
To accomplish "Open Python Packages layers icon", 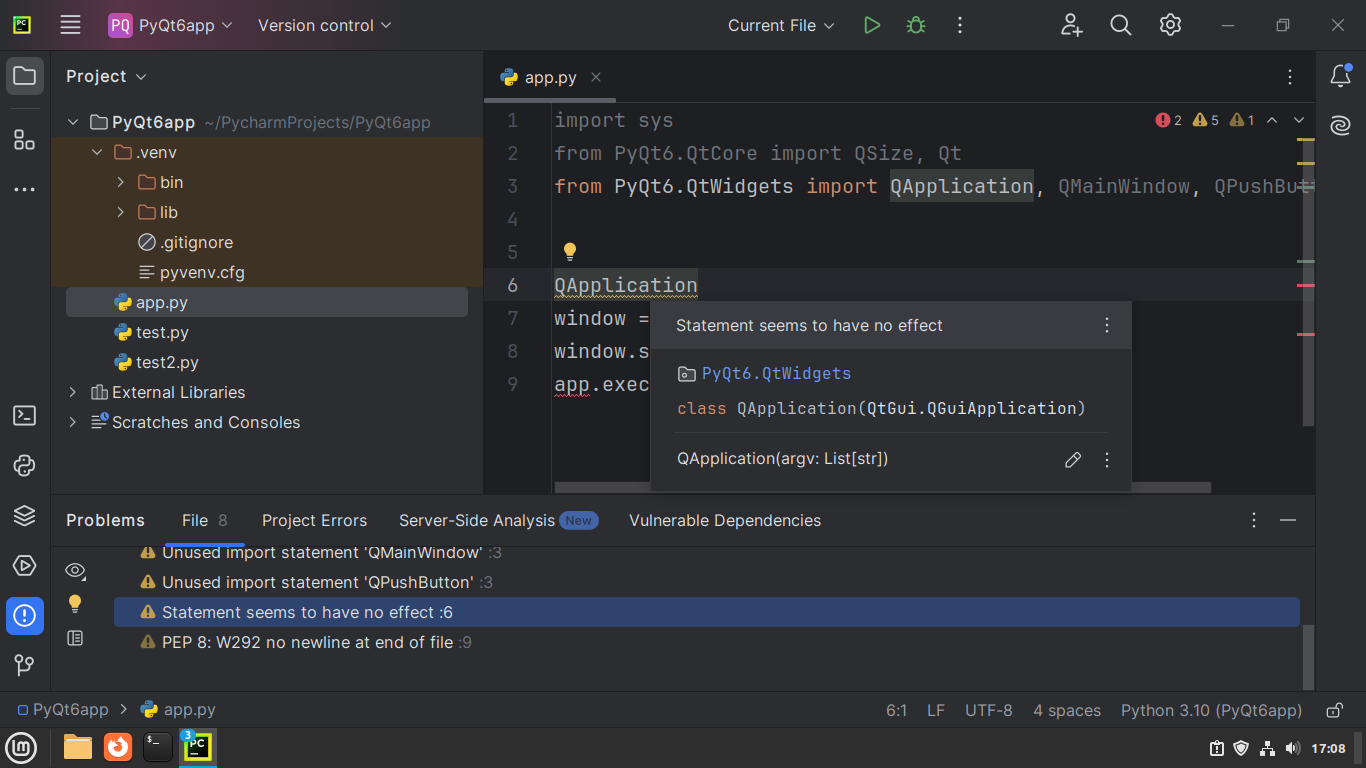I will tap(25, 515).
